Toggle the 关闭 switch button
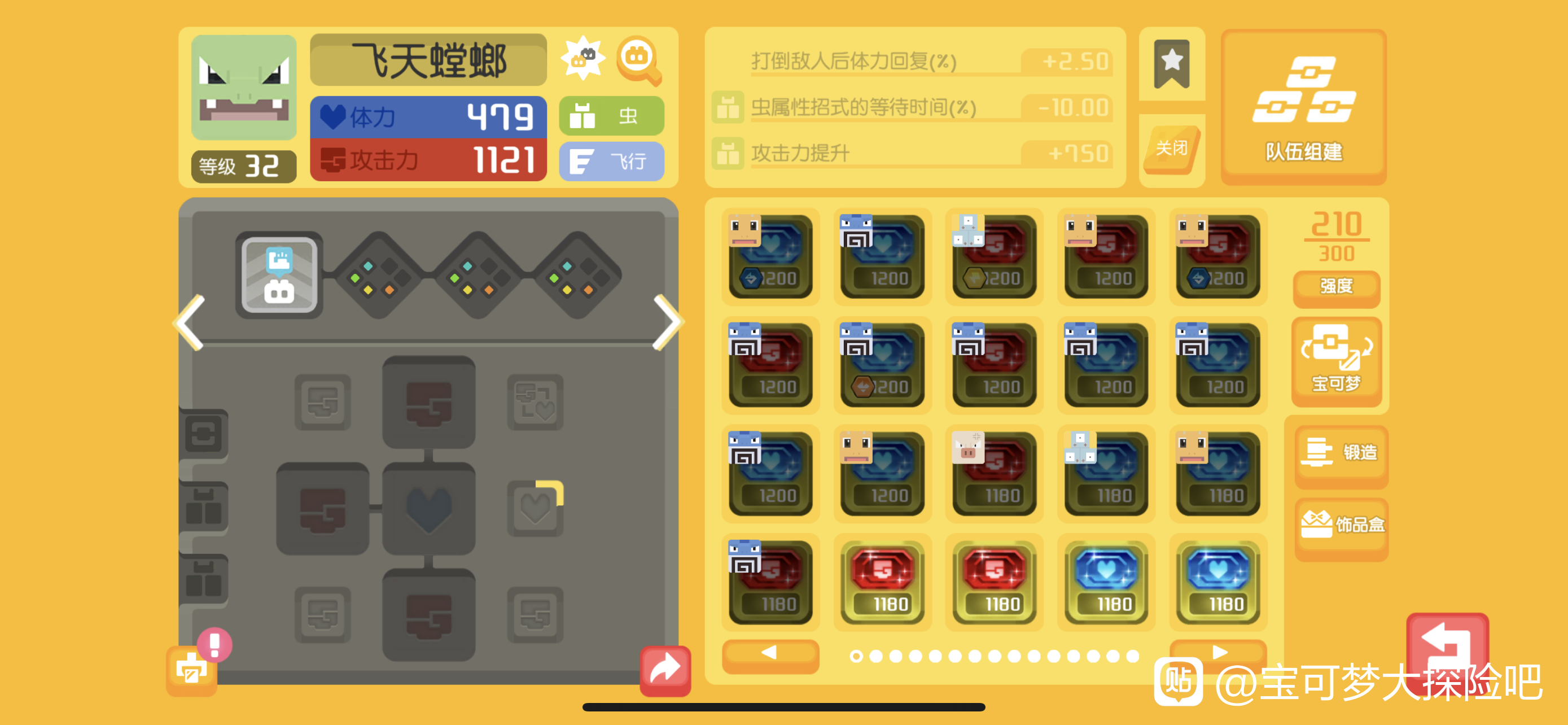The image size is (1568, 725). pos(1171,148)
